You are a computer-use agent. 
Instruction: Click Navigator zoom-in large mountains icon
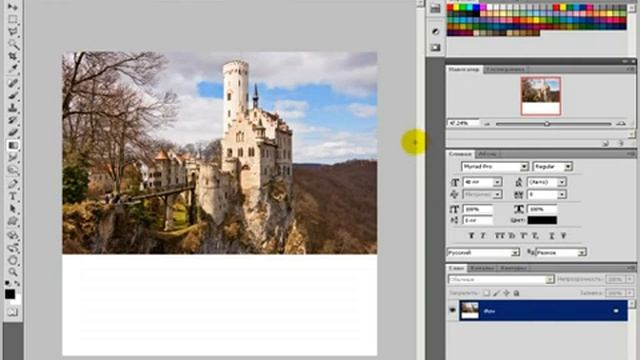621,123
